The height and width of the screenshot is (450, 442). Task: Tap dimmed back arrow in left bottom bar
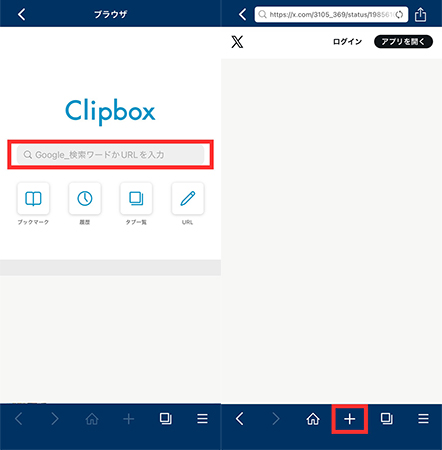click(19, 419)
